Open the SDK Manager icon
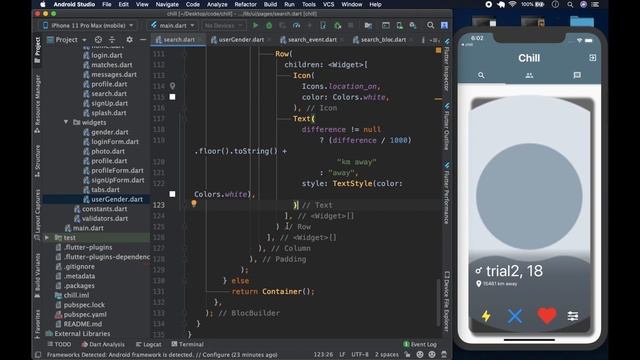The image size is (640, 360). (413, 25)
